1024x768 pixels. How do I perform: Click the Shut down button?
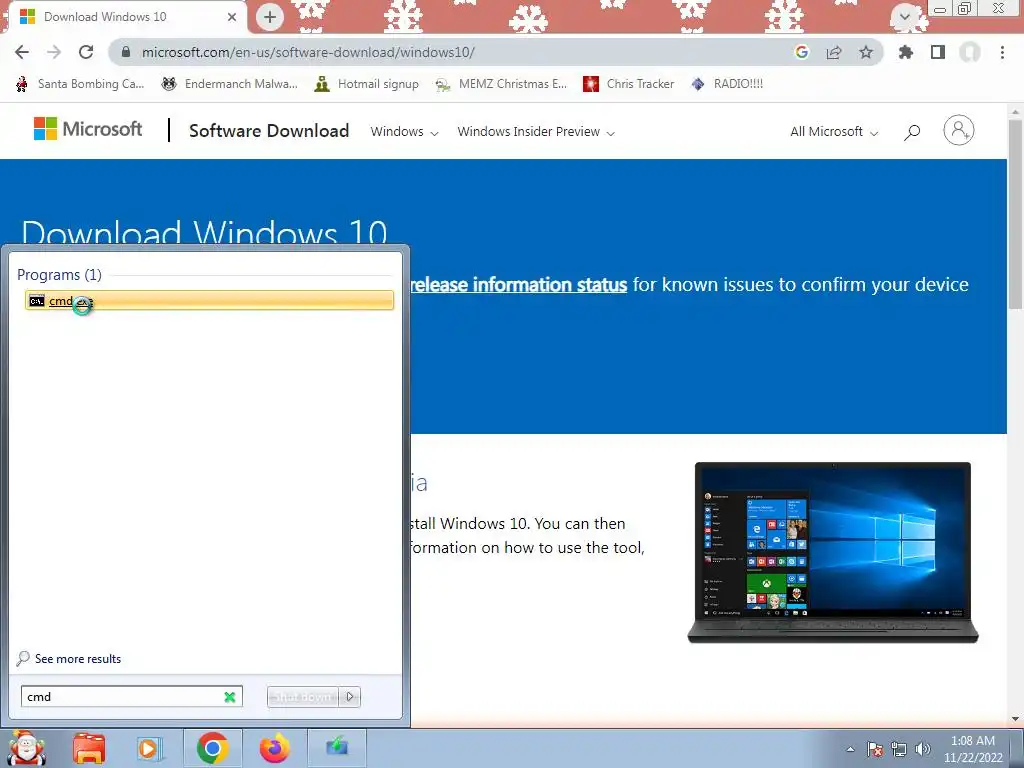tap(302, 697)
